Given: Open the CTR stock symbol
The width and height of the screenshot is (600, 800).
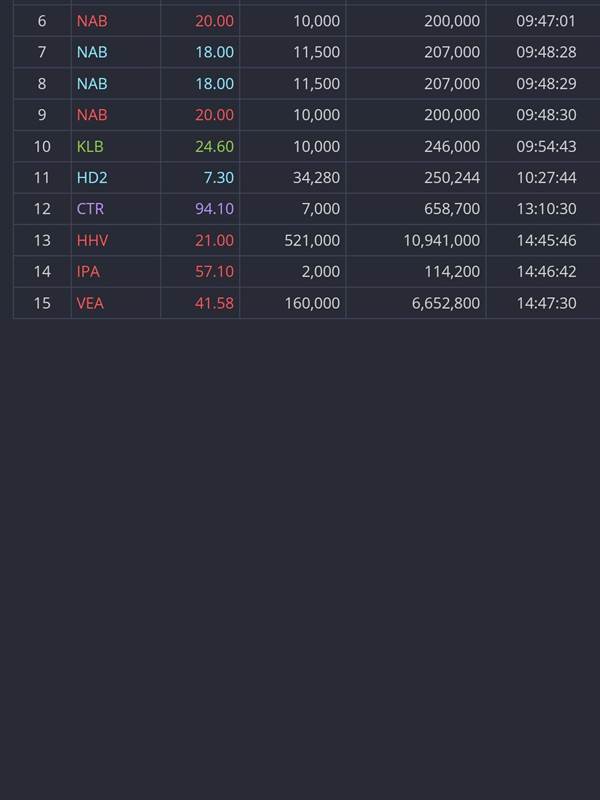Looking at the screenshot, I should 90,209.
